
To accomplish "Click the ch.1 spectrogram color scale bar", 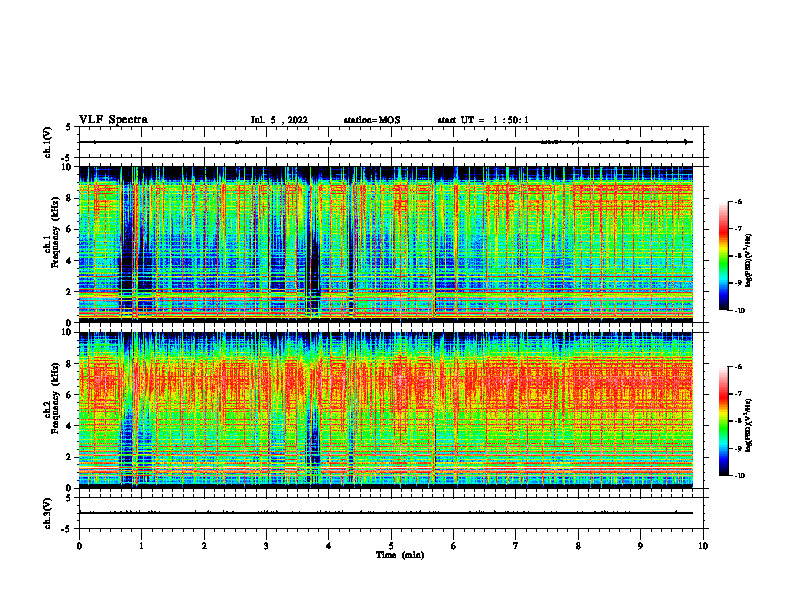I will (x=724, y=256).
